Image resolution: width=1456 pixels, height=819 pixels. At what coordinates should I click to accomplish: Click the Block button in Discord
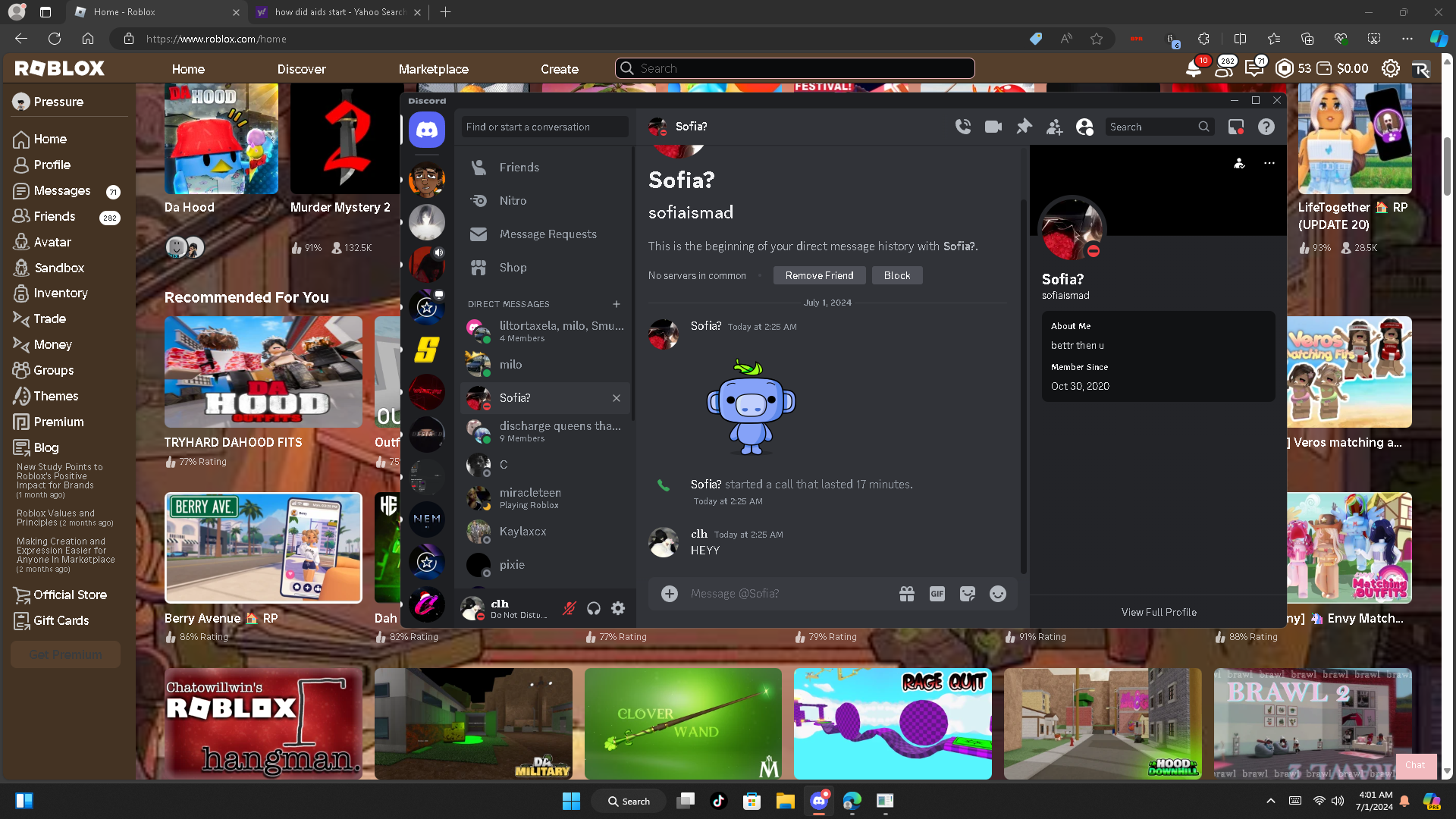tap(897, 276)
